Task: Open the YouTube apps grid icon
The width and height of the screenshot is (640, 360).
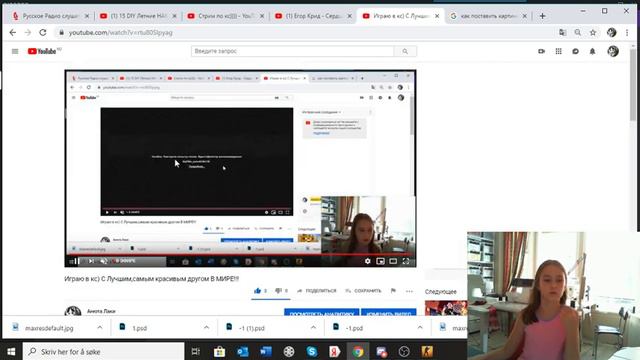Action: [558, 51]
